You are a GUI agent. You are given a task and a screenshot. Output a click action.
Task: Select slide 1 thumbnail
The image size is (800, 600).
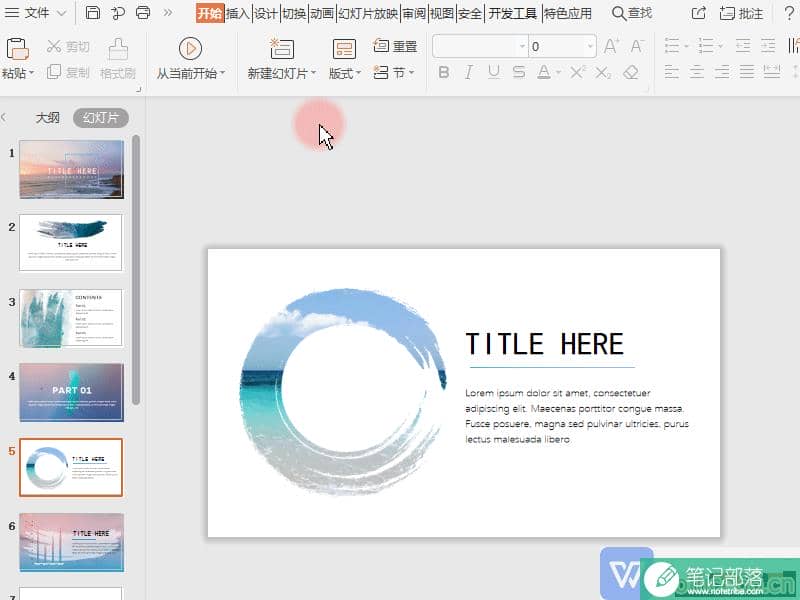pos(71,169)
